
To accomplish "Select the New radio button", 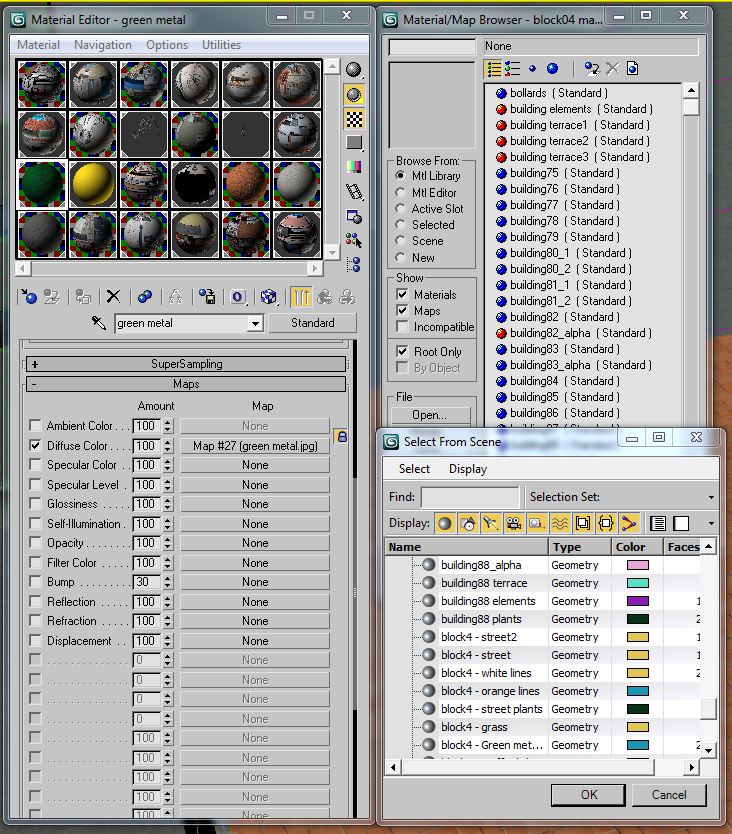I will click(401, 257).
